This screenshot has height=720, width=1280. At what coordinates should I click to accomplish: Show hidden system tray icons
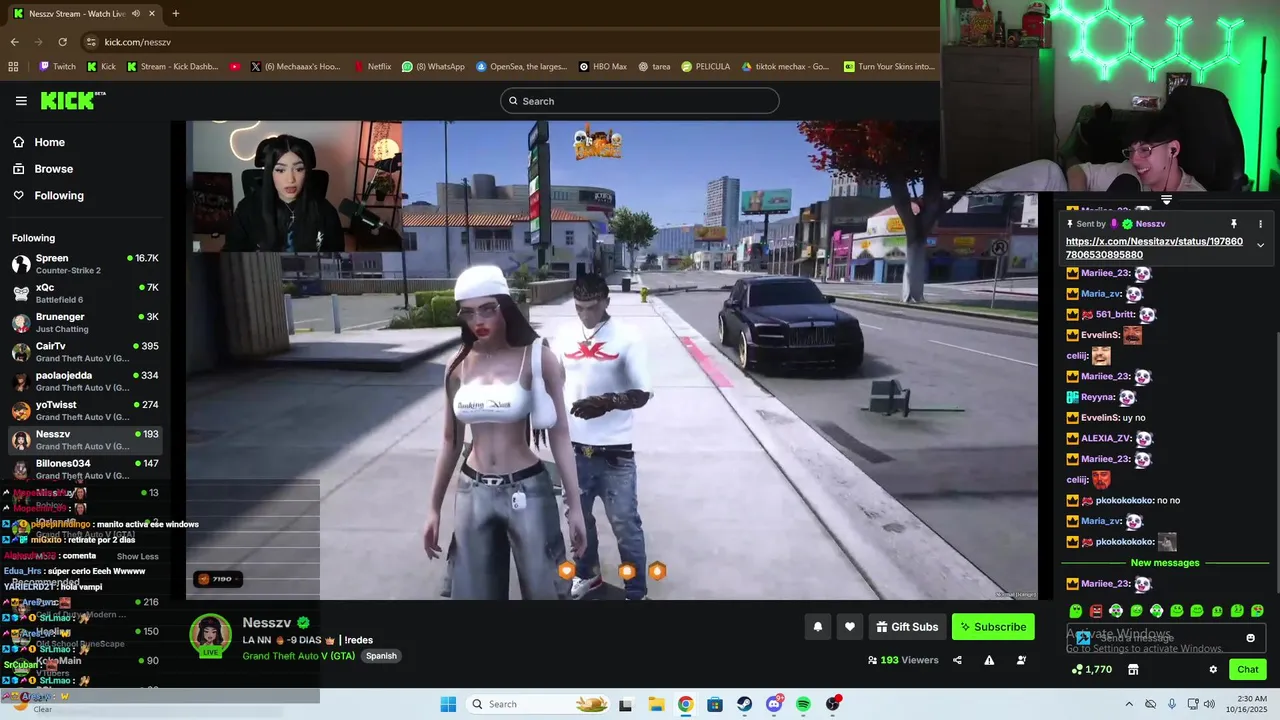[x=1129, y=704]
